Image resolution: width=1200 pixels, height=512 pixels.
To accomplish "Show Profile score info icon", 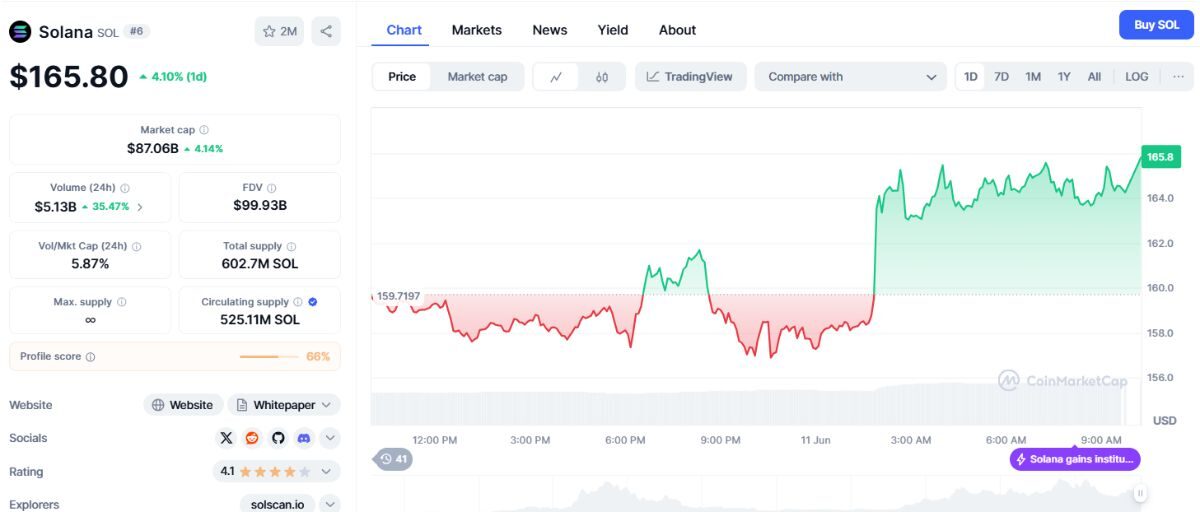I will tap(90, 357).
